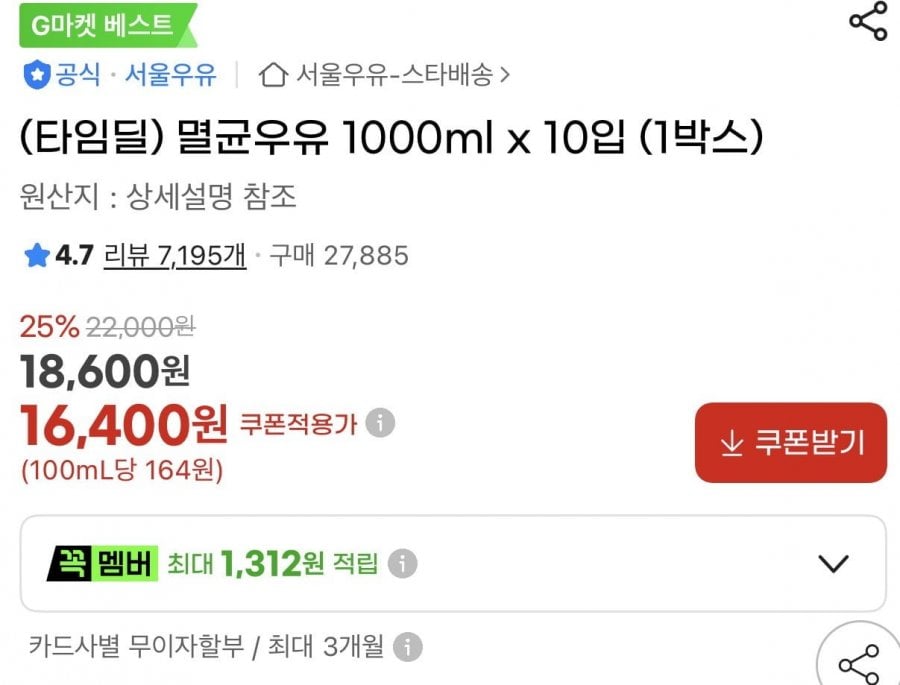Click the info icon beside 1,312원 적립
Image resolution: width=900 pixels, height=685 pixels.
403,563
